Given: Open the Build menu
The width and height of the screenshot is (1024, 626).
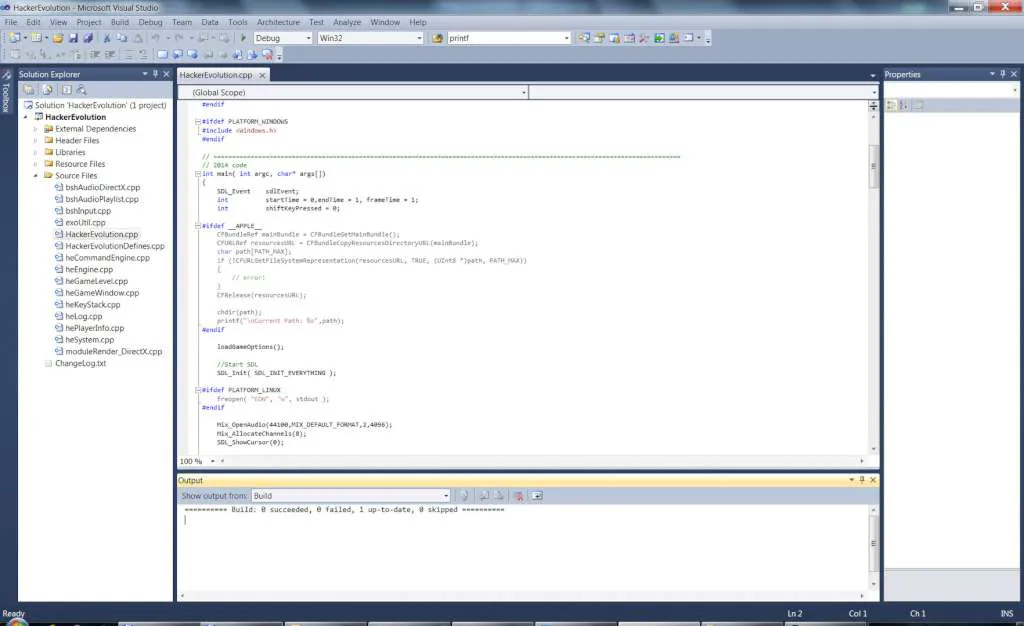Looking at the screenshot, I should (120, 22).
